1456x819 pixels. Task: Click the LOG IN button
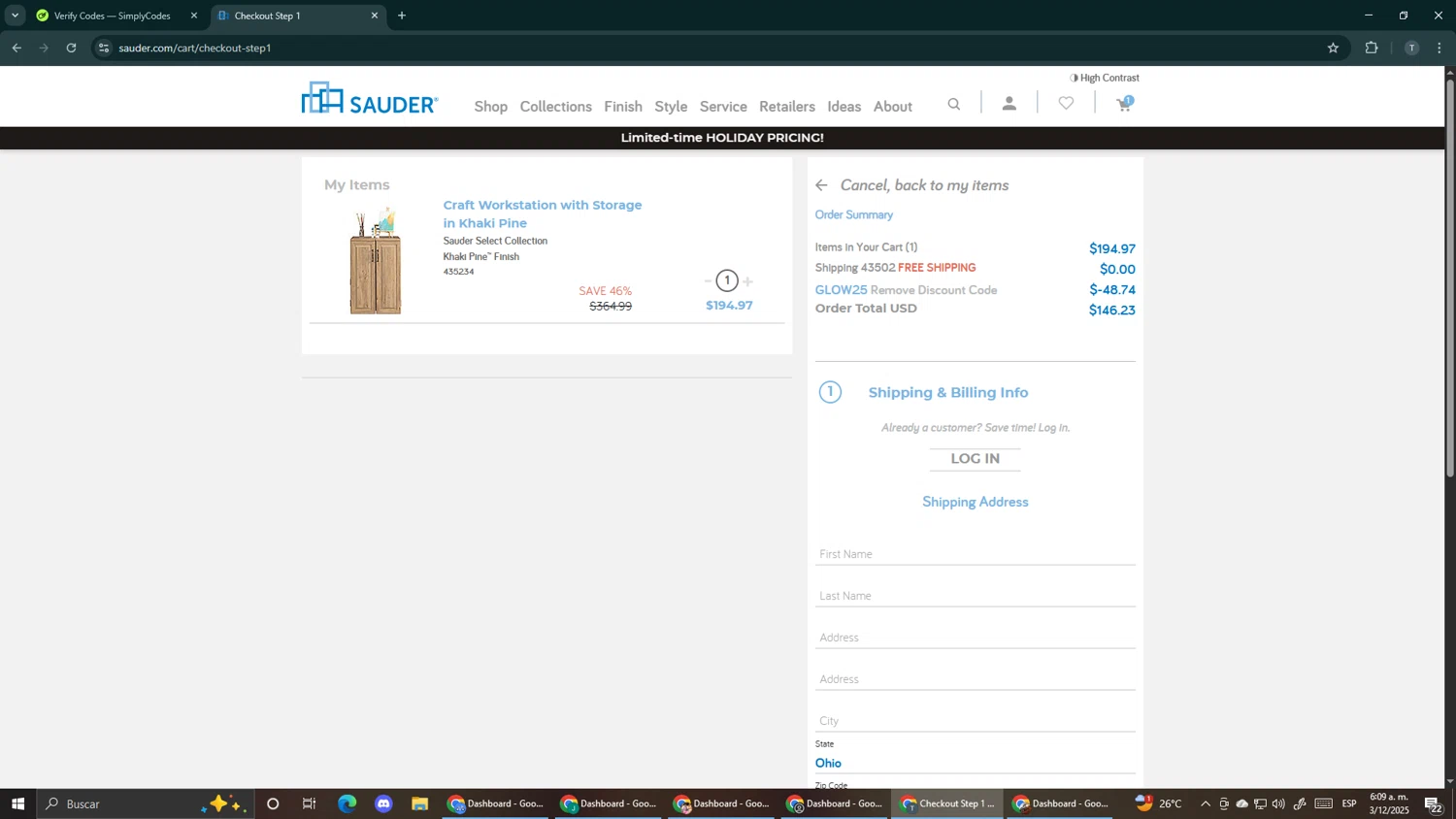pyautogui.click(x=975, y=459)
